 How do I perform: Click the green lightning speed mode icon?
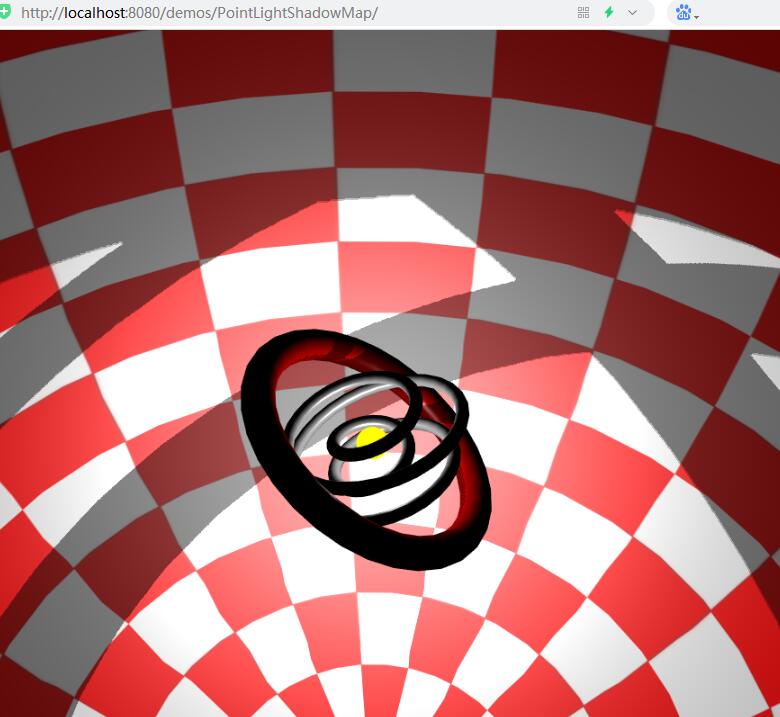609,12
